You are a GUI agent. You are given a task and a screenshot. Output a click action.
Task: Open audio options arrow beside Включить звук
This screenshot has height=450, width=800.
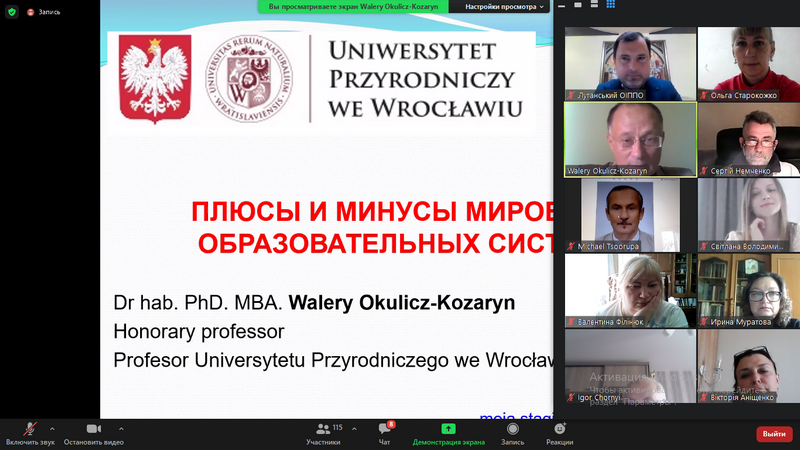pos(52,429)
